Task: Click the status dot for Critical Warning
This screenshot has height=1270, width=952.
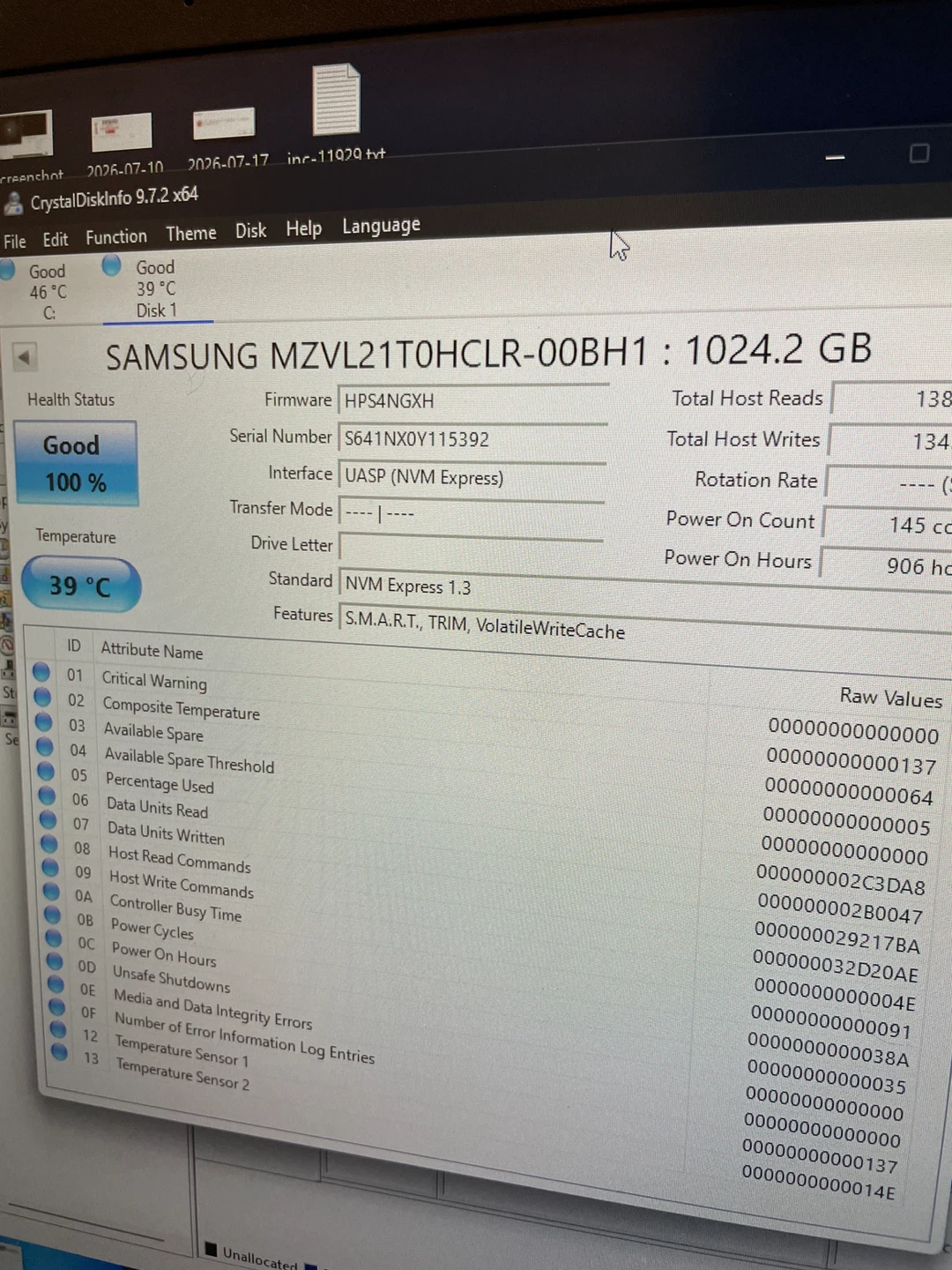Action: coord(41,672)
